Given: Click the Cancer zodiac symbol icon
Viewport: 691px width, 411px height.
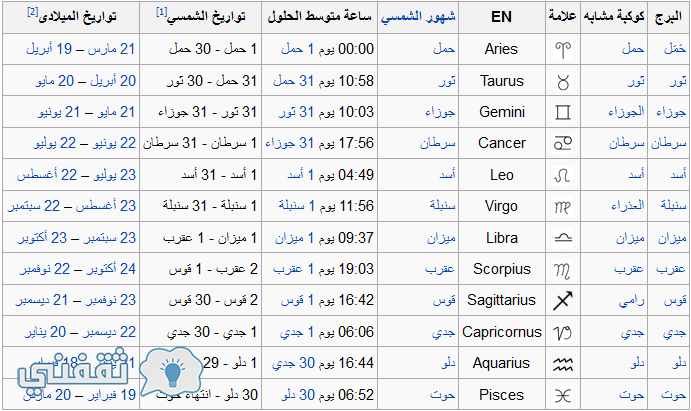Looking at the screenshot, I should click(x=563, y=143).
